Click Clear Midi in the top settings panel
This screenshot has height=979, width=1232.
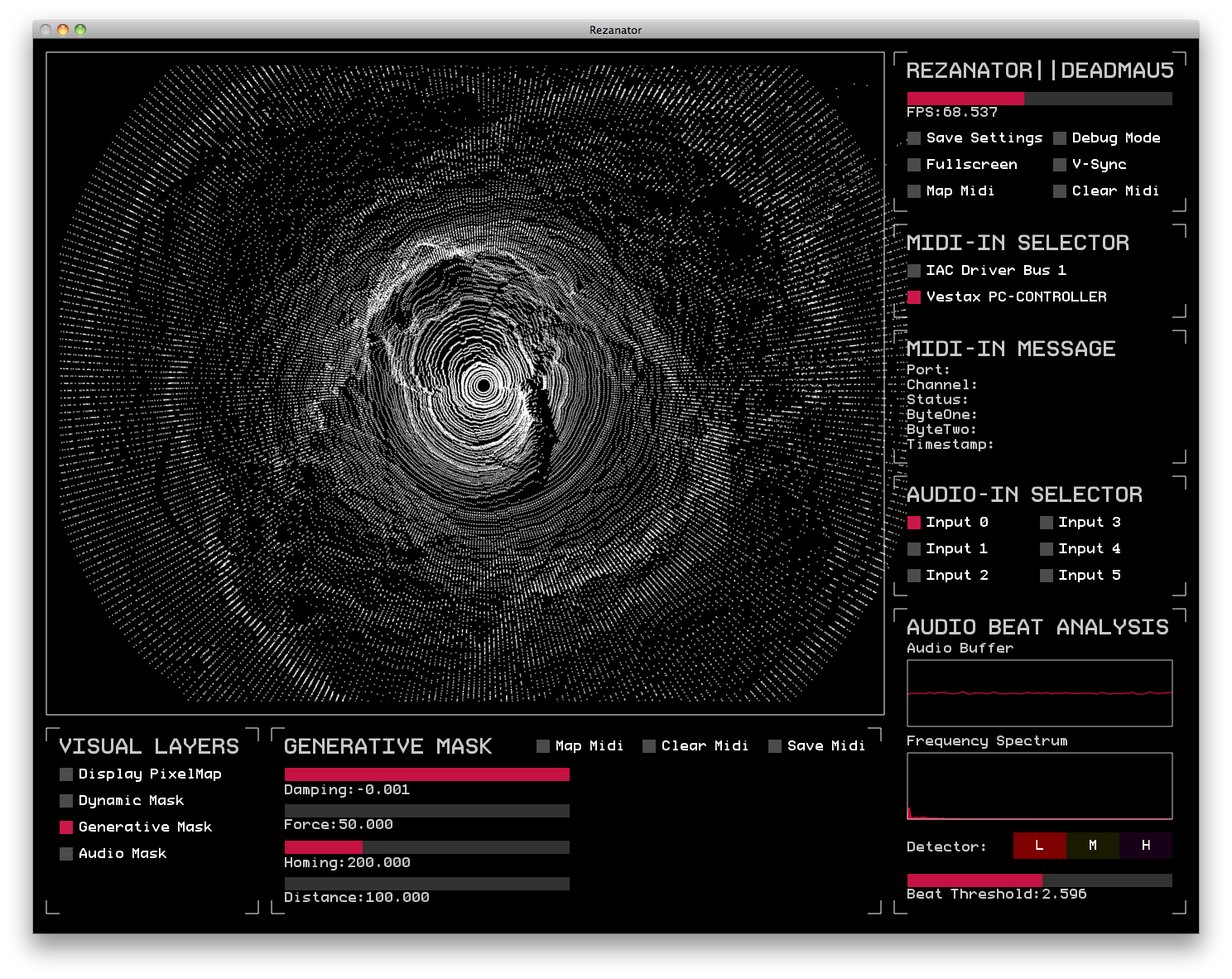(1061, 191)
